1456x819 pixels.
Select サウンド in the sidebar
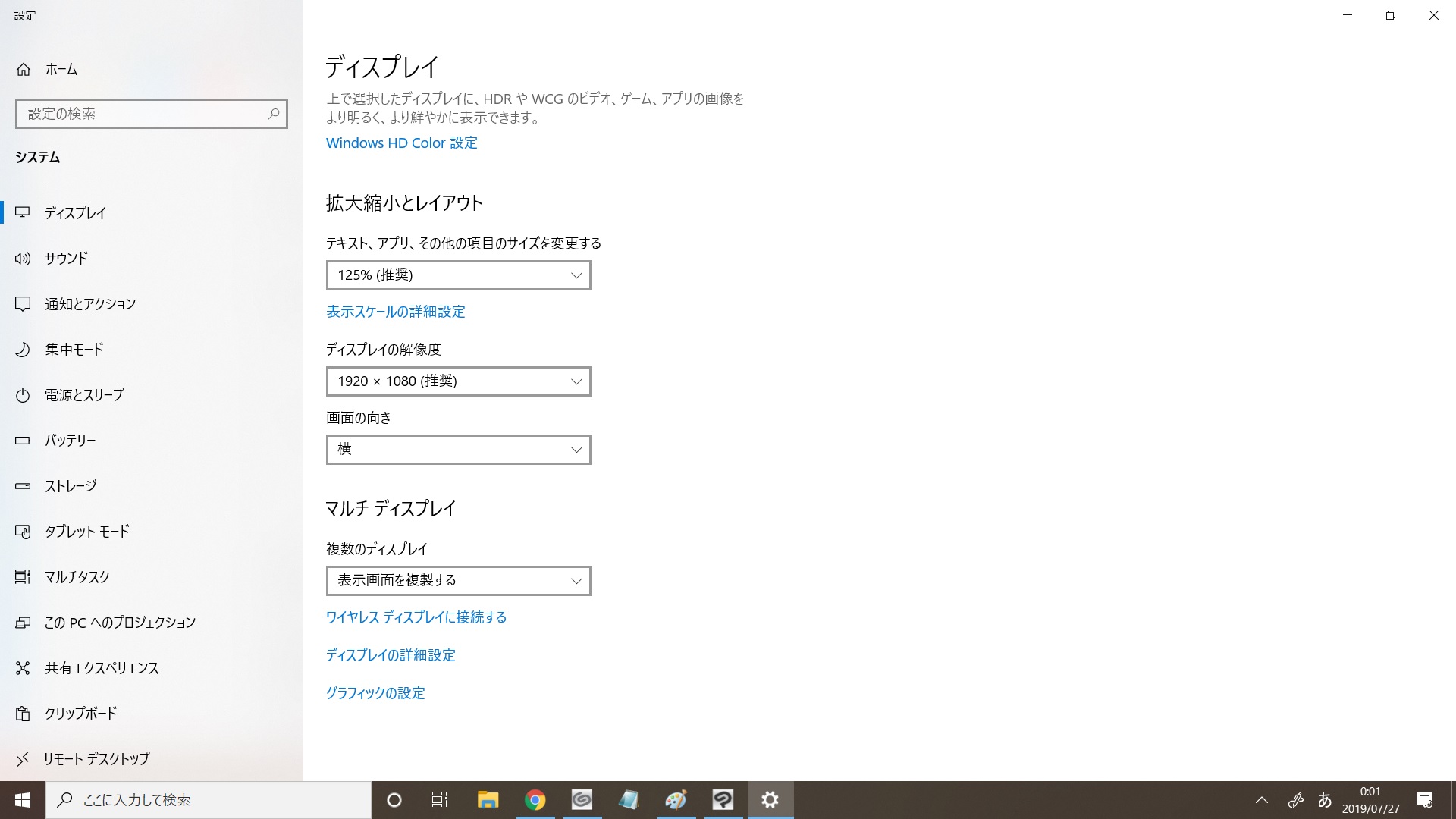67,259
